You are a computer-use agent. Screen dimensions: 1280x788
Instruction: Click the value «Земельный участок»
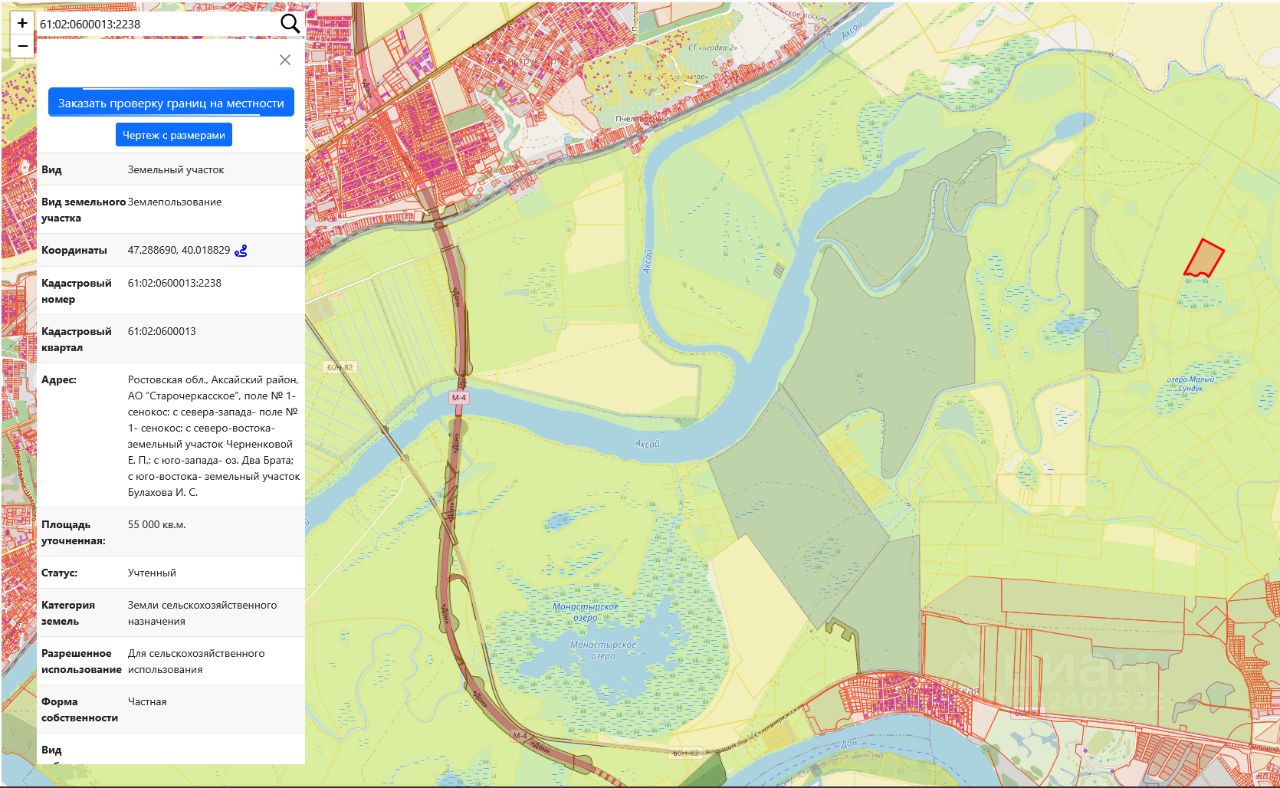176,170
